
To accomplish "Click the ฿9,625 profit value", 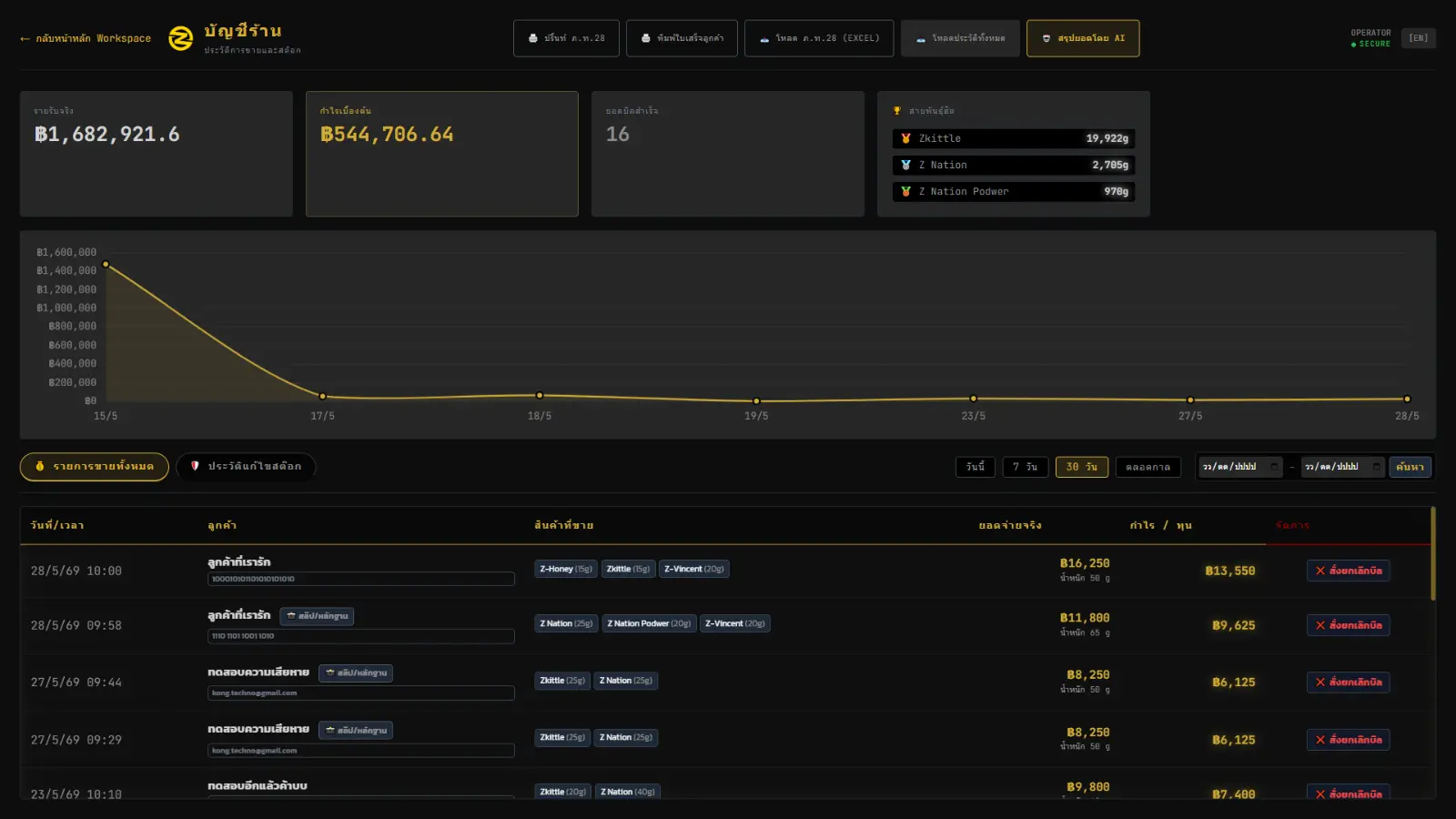I will click(1234, 625).
